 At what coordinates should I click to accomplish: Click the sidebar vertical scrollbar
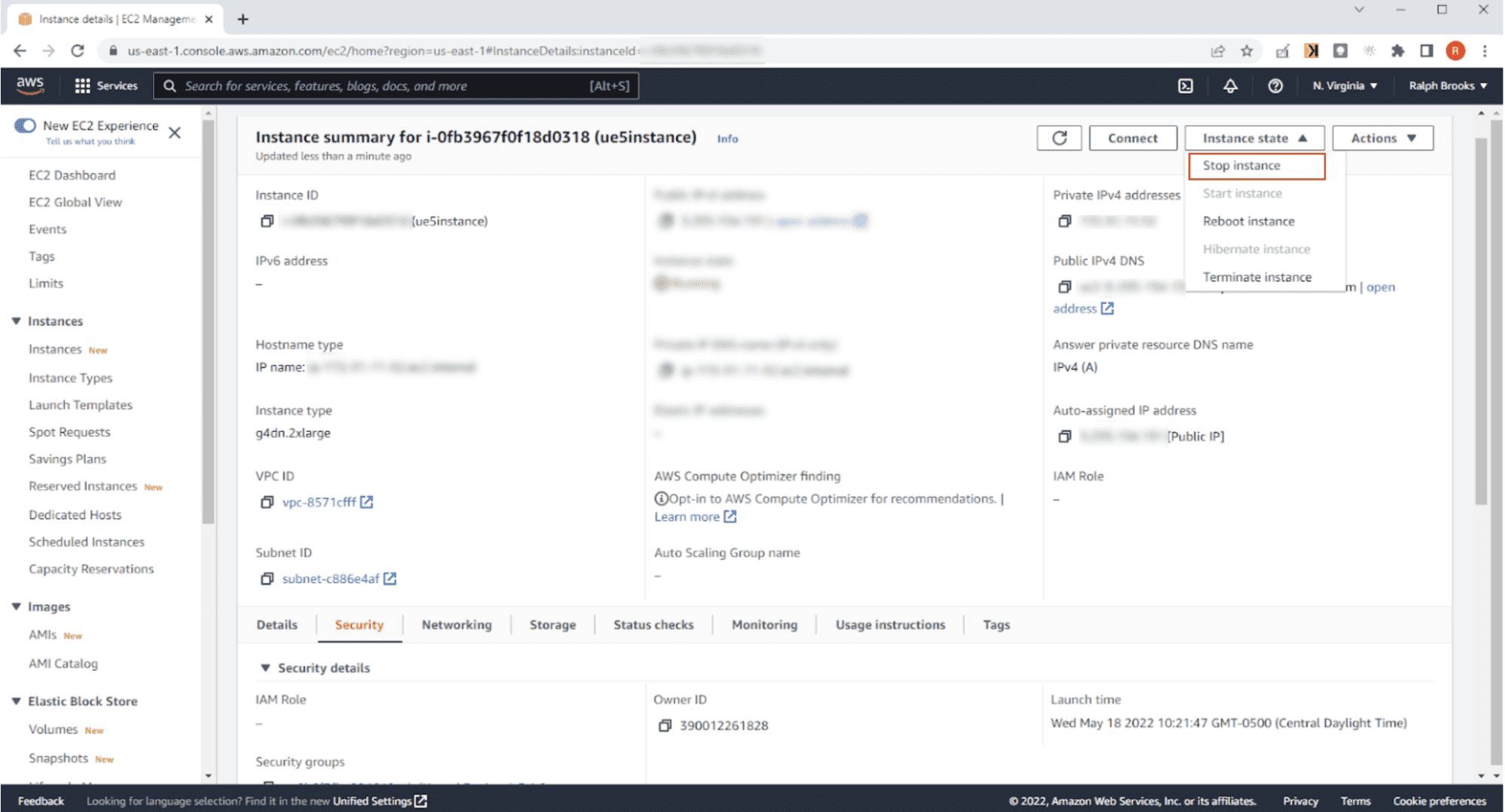point(209,321)
